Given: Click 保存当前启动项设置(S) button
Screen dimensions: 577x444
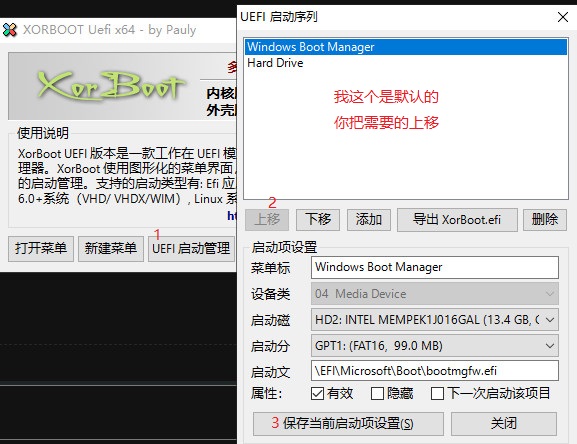Looking at the screenshot, I should 348,423.
